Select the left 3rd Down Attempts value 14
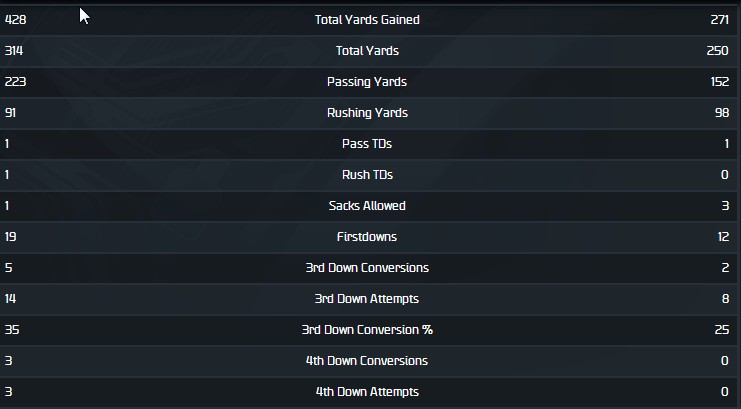 tap(11, 298)
